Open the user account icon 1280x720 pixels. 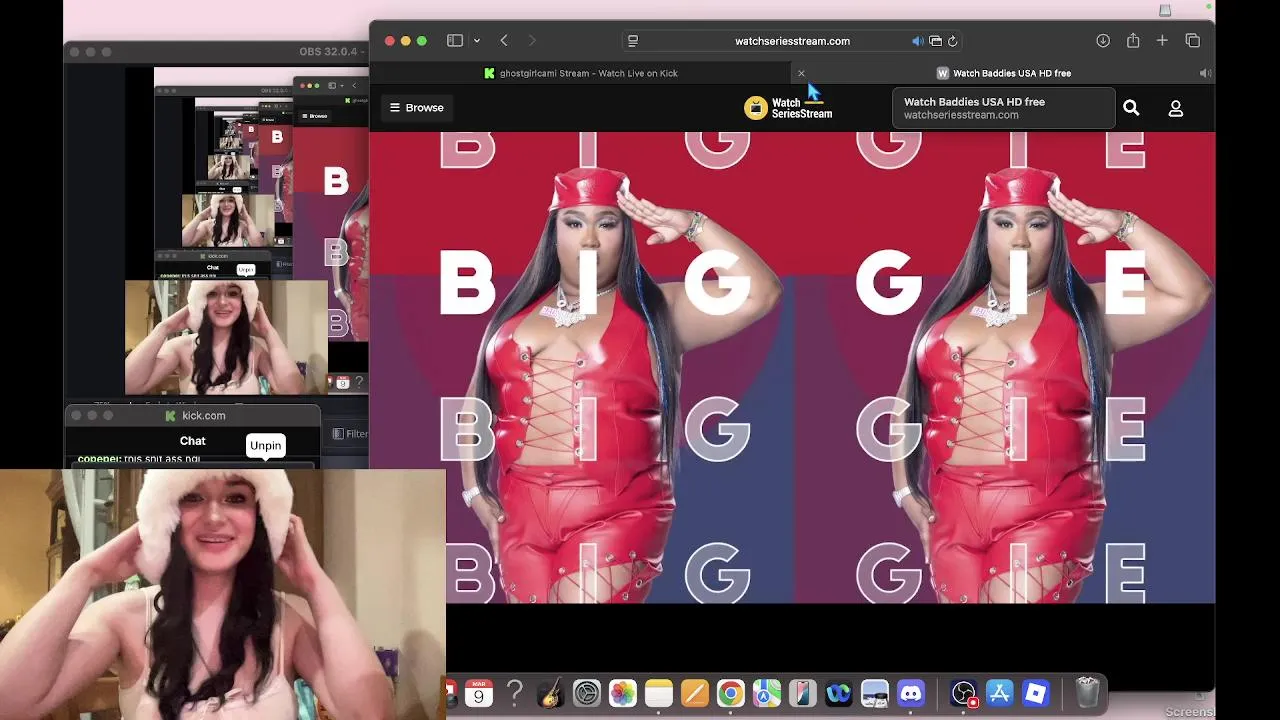(1176, 108)
